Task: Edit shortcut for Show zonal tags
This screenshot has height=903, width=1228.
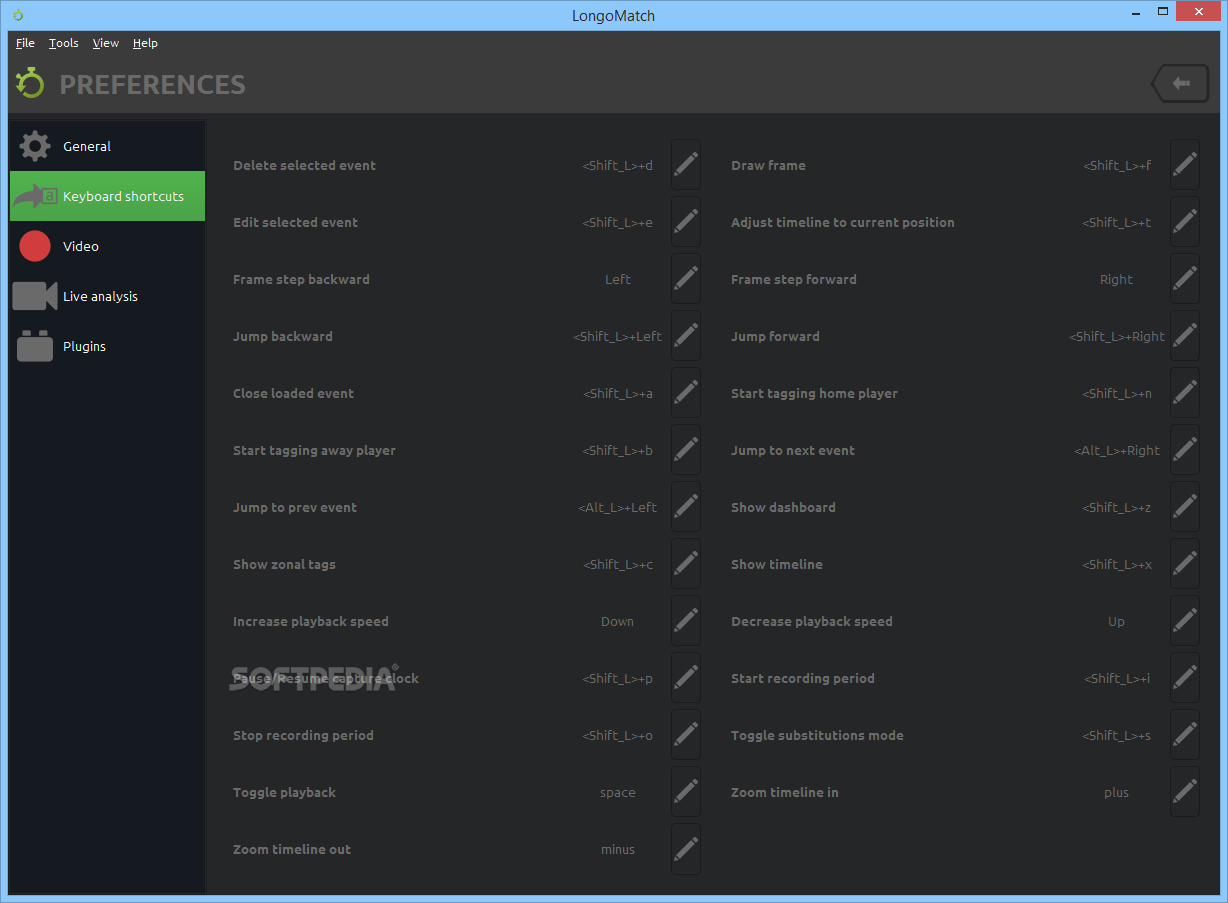Action: tap(686, 564)
